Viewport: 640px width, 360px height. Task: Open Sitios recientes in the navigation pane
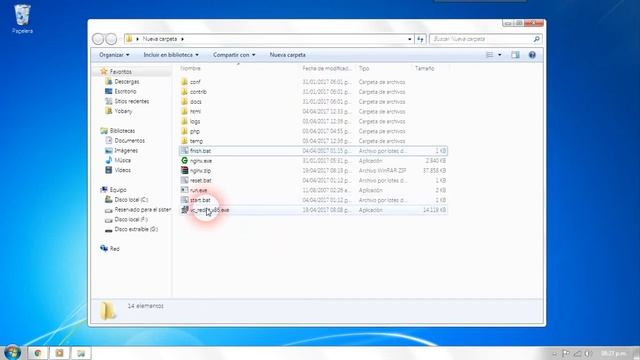131,101
